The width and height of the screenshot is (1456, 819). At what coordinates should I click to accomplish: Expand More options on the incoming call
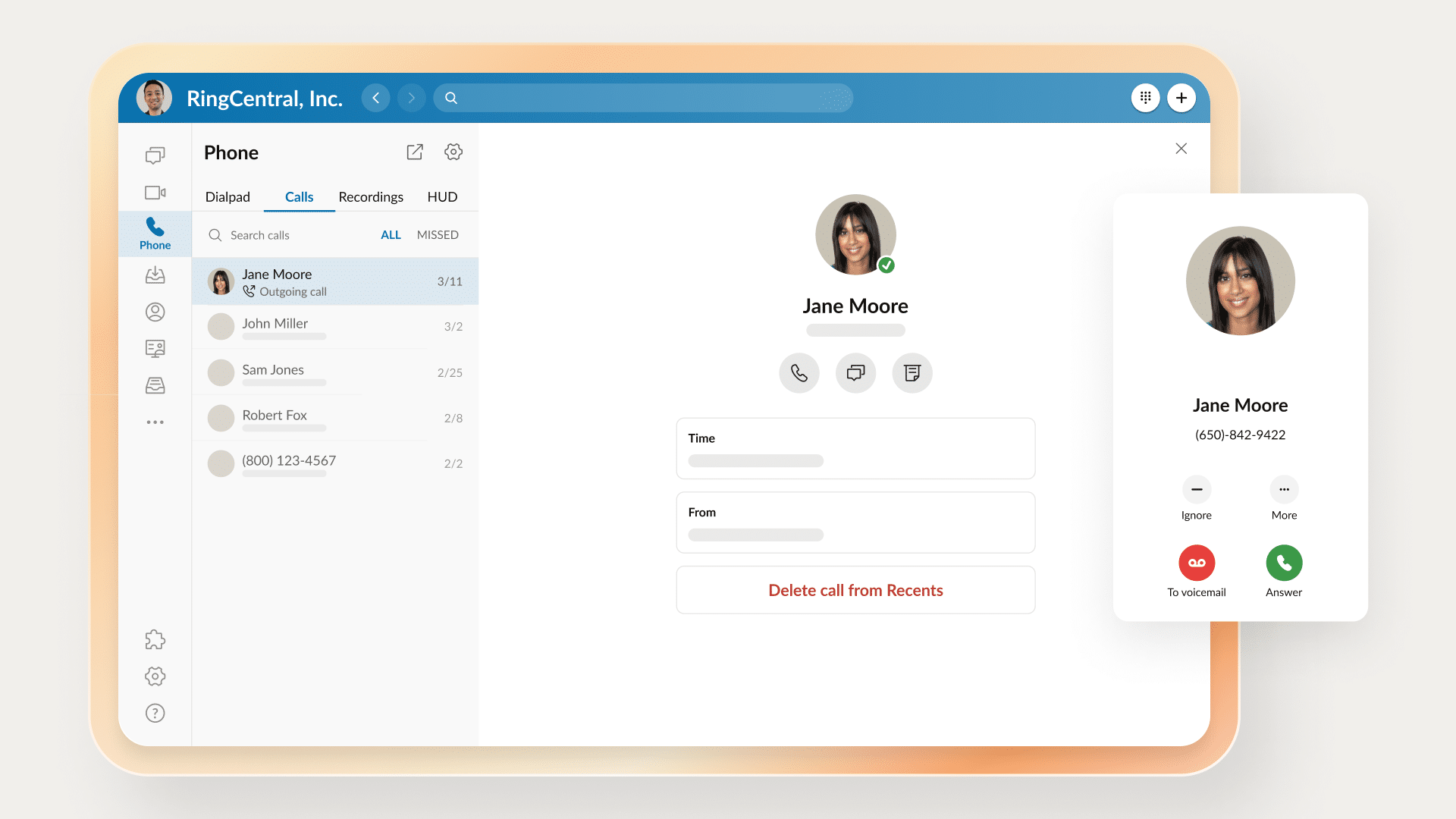(1284, 490)
